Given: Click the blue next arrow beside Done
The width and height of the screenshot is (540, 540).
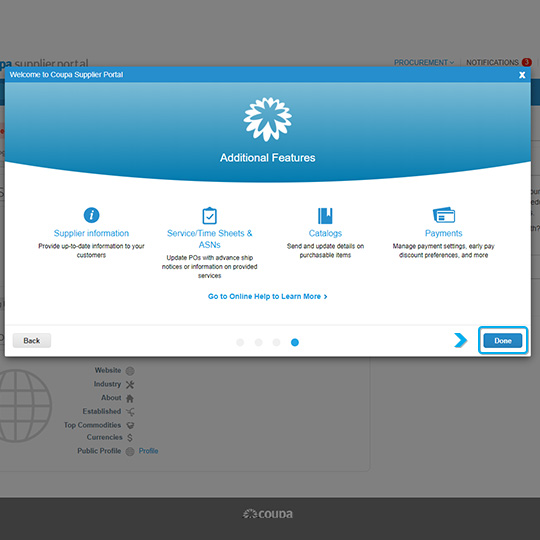Looking at the screenshot, I should coord(460,340).
